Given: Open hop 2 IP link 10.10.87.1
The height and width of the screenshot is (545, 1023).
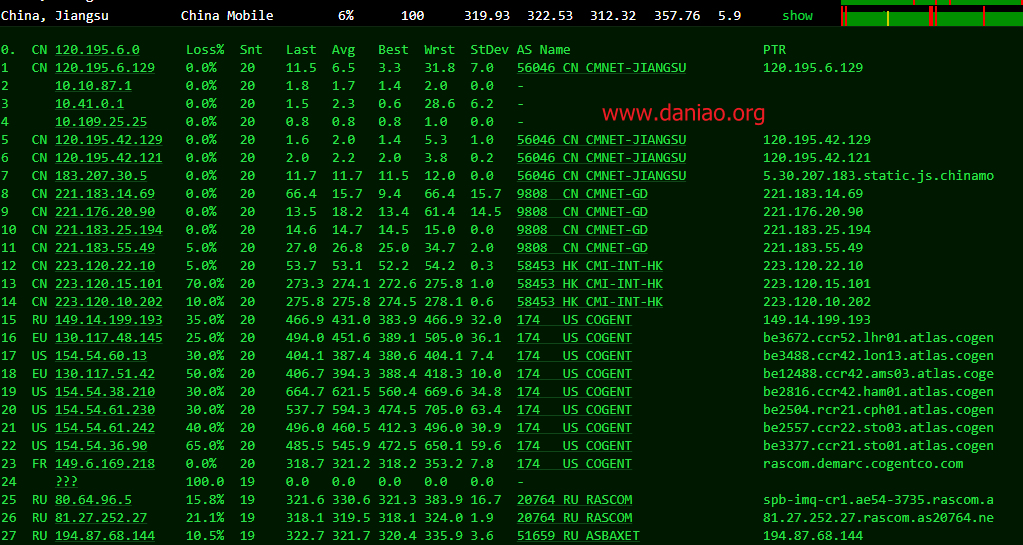Looking at the screenshot, I should (93, 86).
